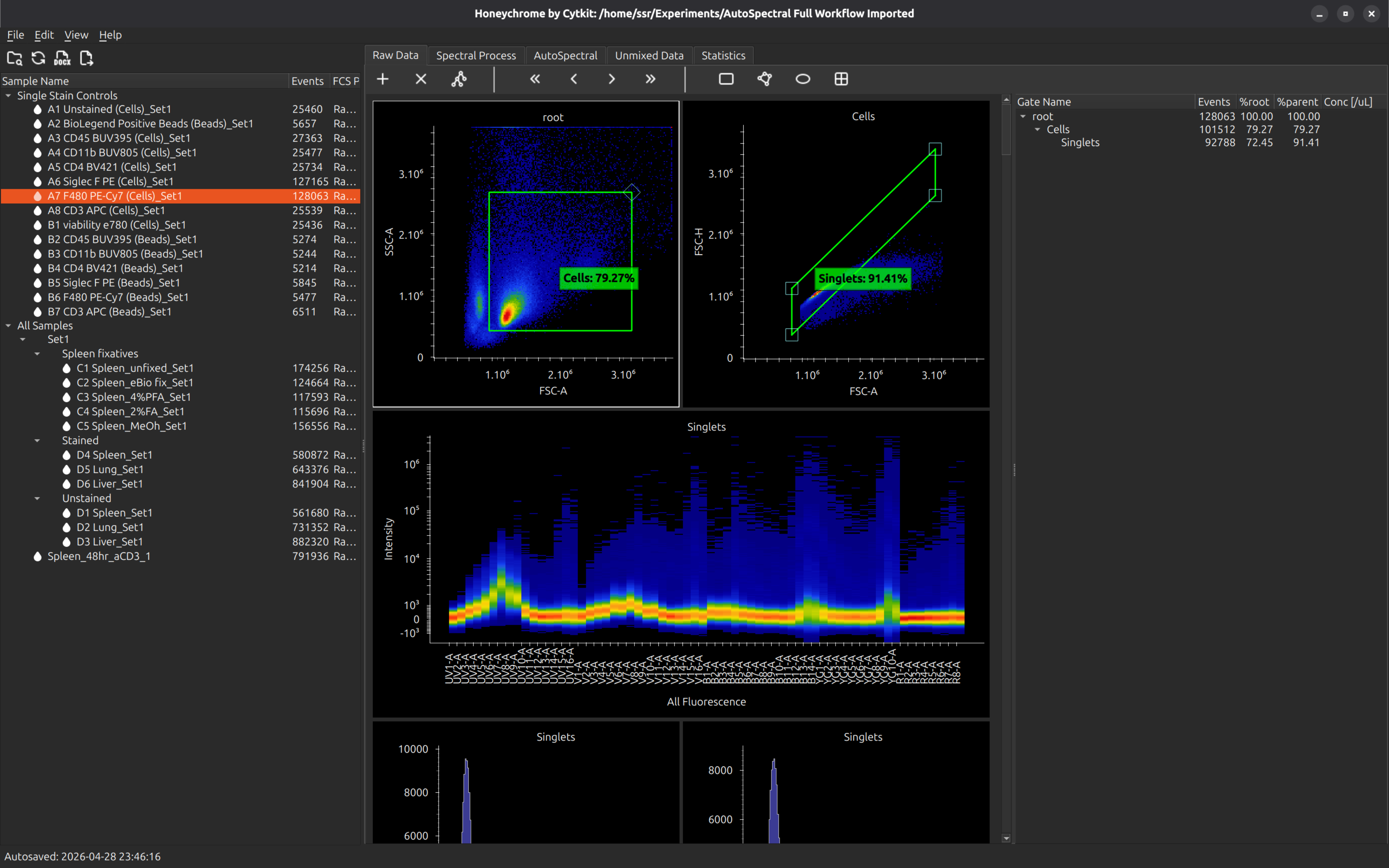Click the drop icon beside D3 Liver_Set1
The image size is (1389, 868).
click(x=67, y=542)
